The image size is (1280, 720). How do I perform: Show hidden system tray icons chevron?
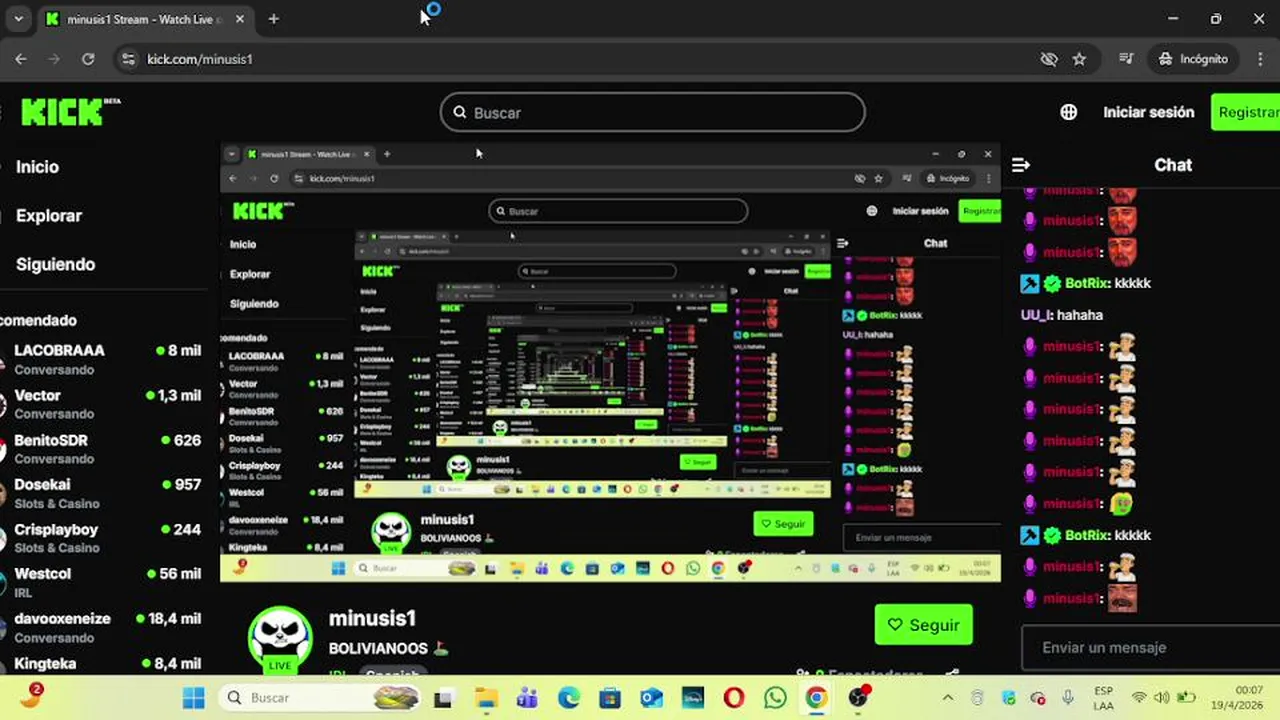948,698
